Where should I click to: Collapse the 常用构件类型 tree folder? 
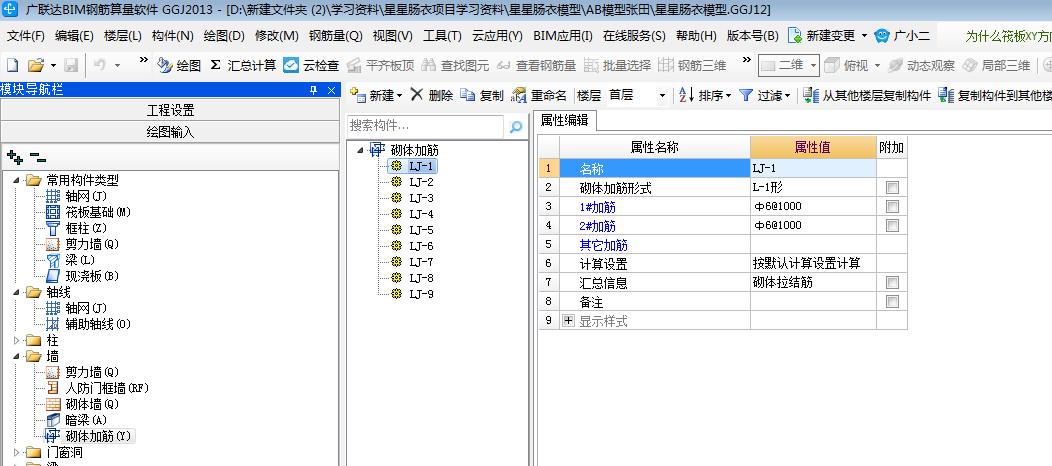pos(16,180)
